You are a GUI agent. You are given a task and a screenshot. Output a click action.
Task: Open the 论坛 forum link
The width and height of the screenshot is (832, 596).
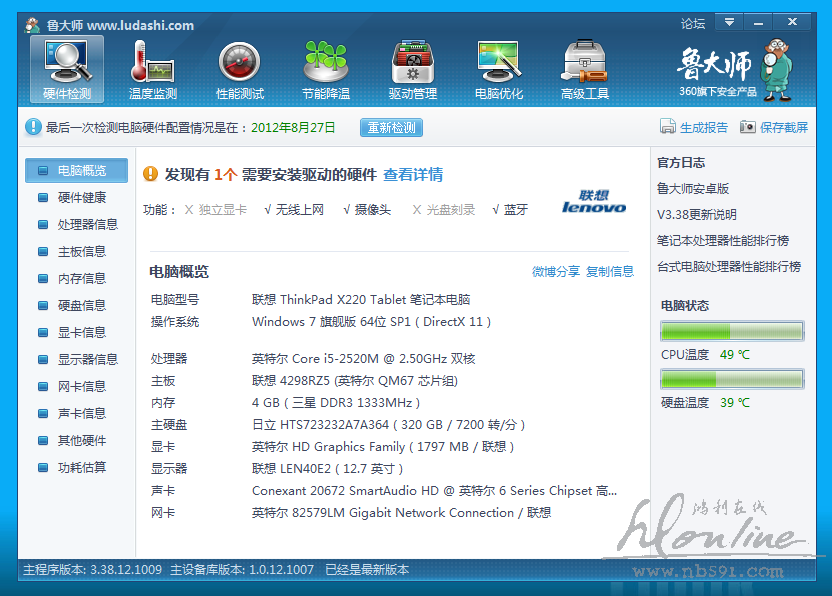point(693,23)
